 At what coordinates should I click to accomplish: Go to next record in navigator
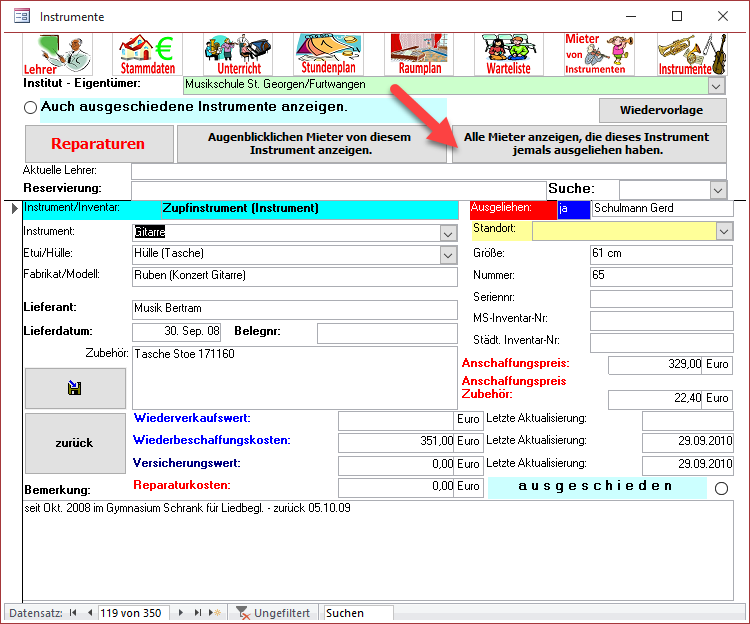[181, 613]
